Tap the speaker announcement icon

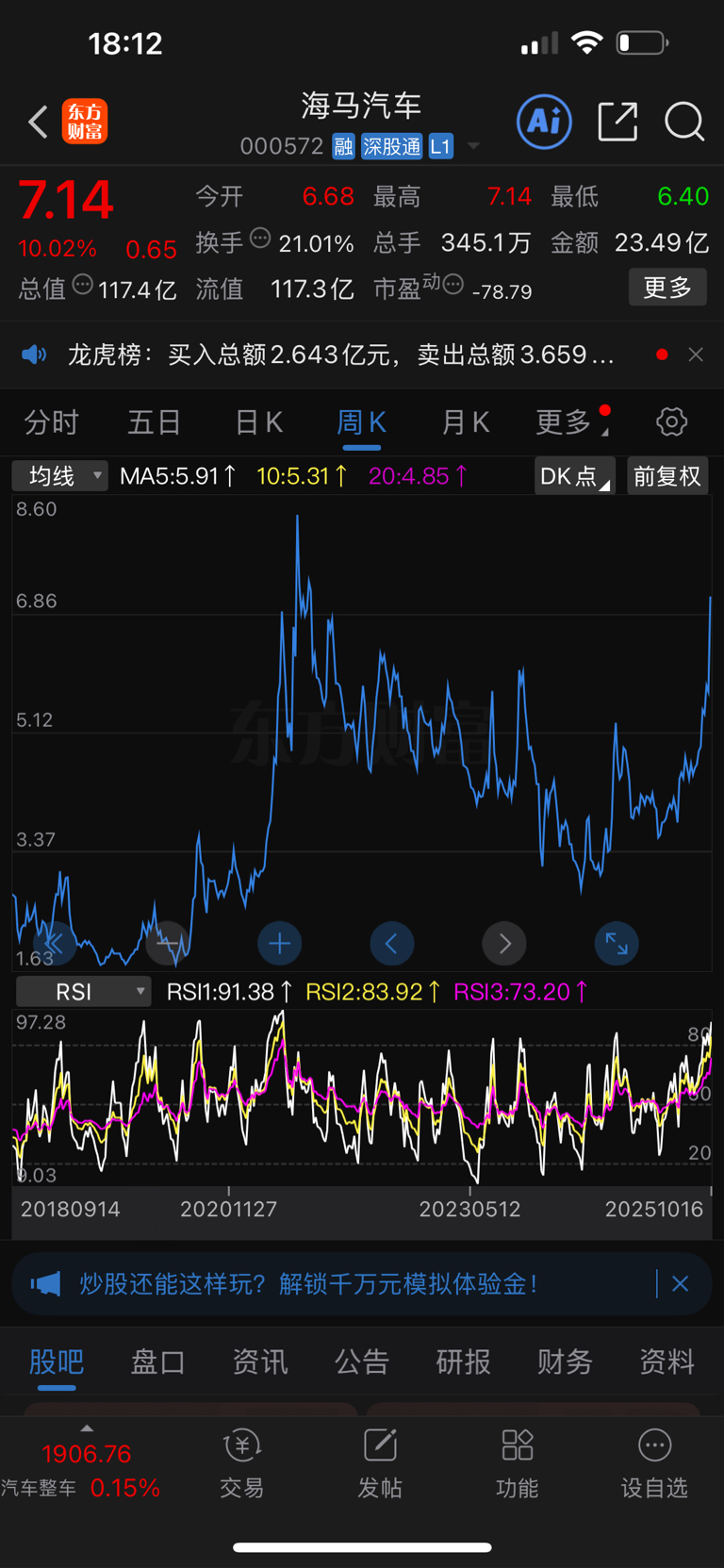(x=34, y=355)
